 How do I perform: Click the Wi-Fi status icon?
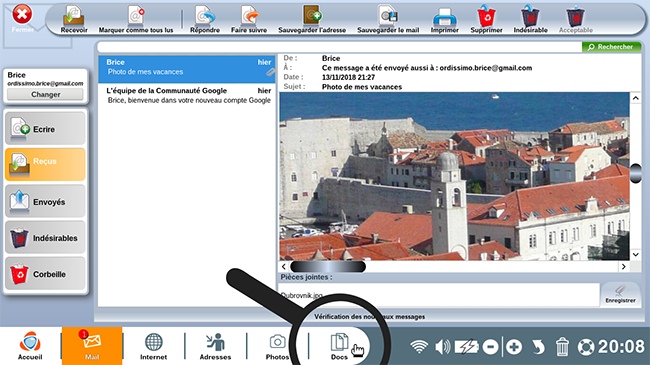click(x=419, y=347)
